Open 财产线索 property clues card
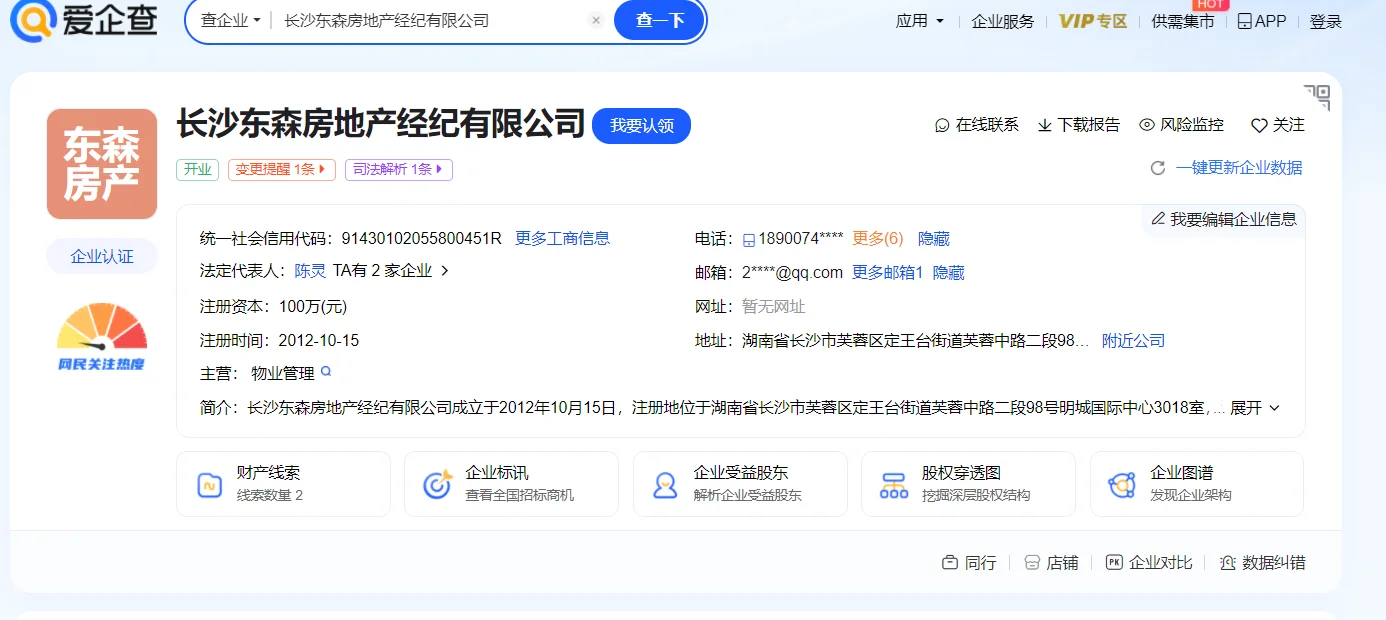 283,484
